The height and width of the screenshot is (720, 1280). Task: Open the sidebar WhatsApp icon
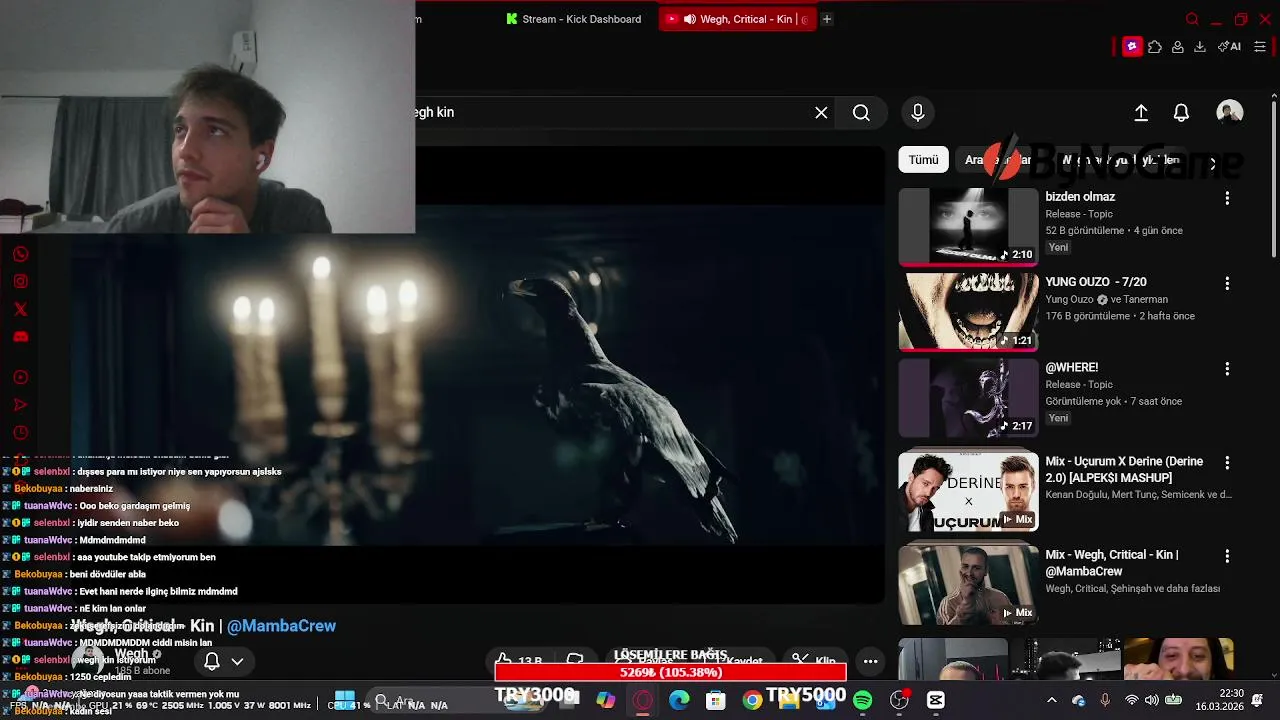point(20,255)
